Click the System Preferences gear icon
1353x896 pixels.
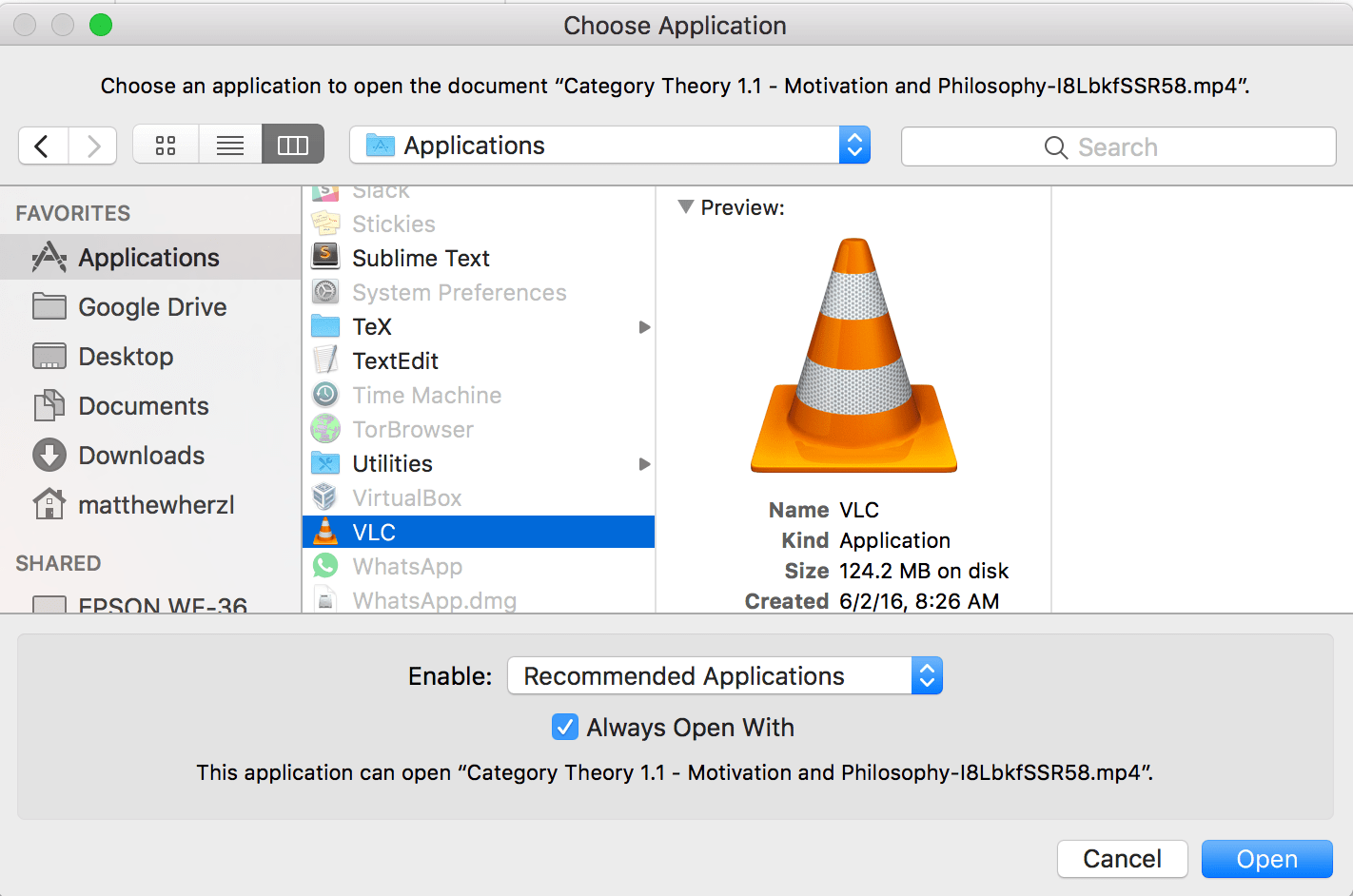(x=325, y=292)
